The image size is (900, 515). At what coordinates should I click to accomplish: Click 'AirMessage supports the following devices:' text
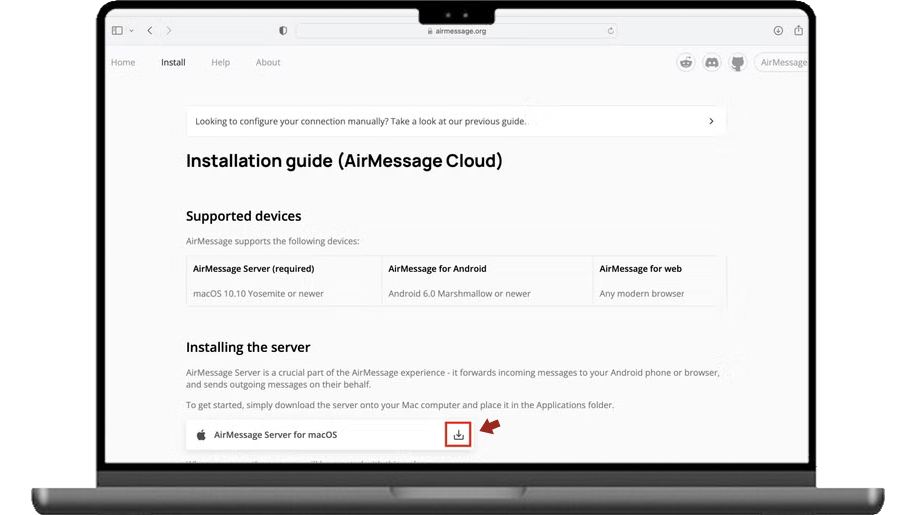click(x=273, y=241)
